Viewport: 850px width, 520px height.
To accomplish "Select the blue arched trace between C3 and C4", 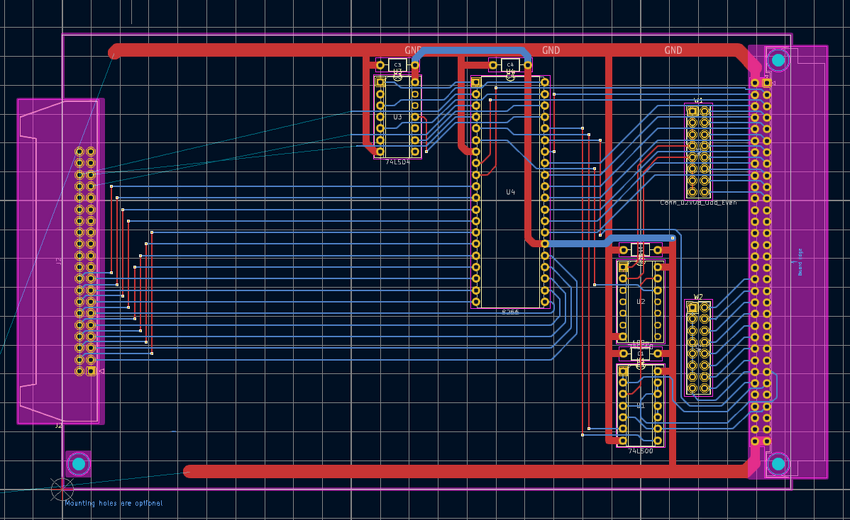I will 465,50.
